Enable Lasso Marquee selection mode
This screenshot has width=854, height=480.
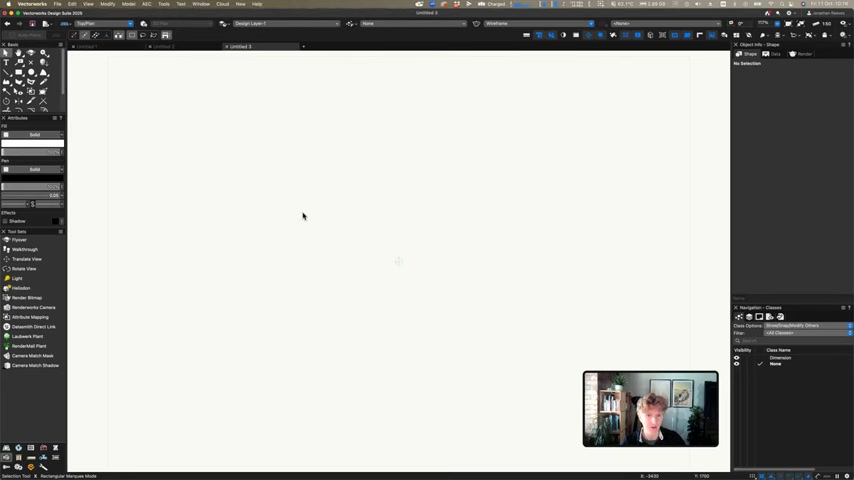coord(143,35)
